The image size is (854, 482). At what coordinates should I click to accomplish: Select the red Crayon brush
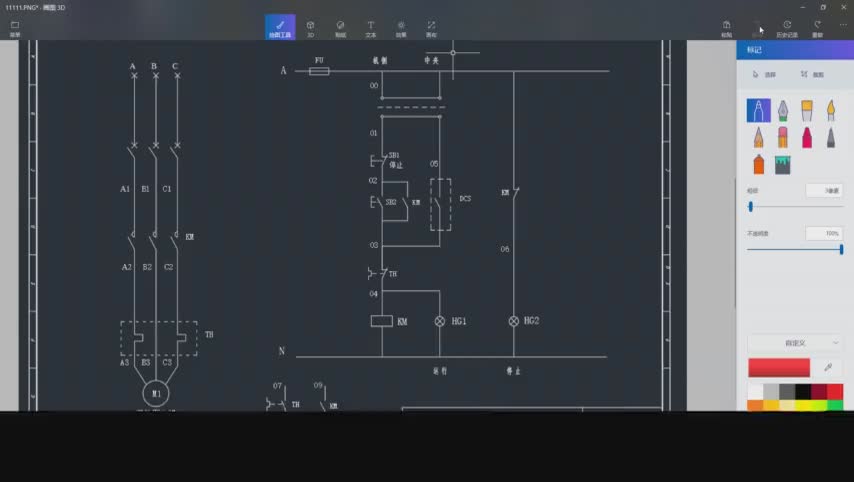[807, 137]
